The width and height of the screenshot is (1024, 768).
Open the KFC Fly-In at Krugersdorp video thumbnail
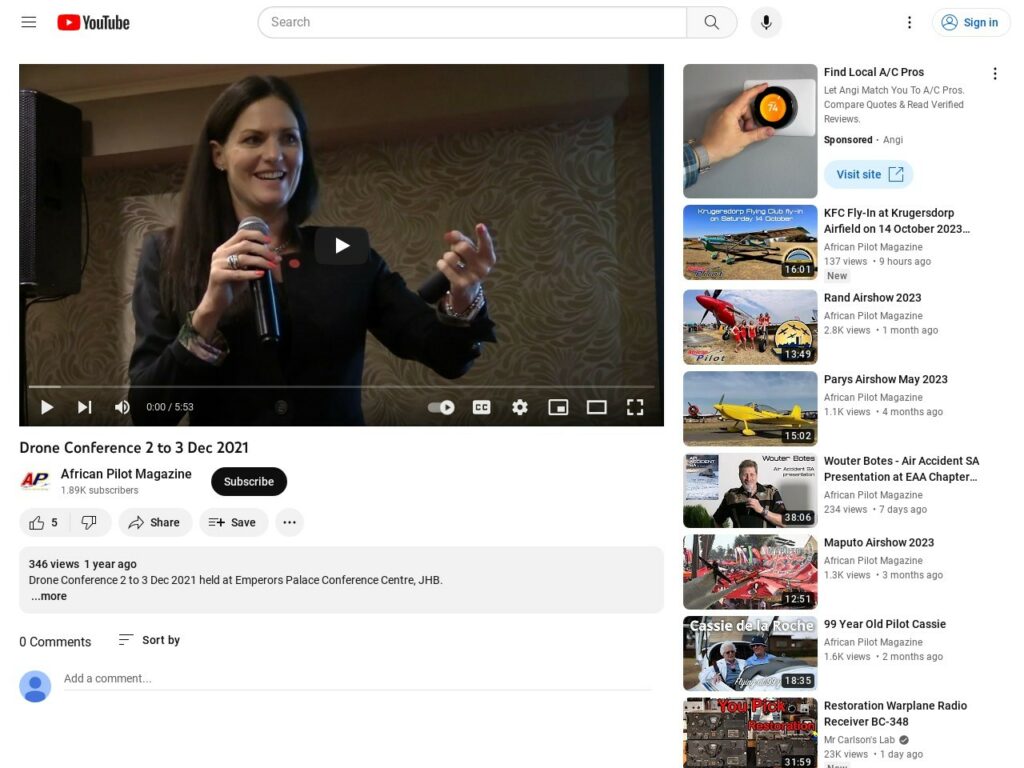[750, 242]
